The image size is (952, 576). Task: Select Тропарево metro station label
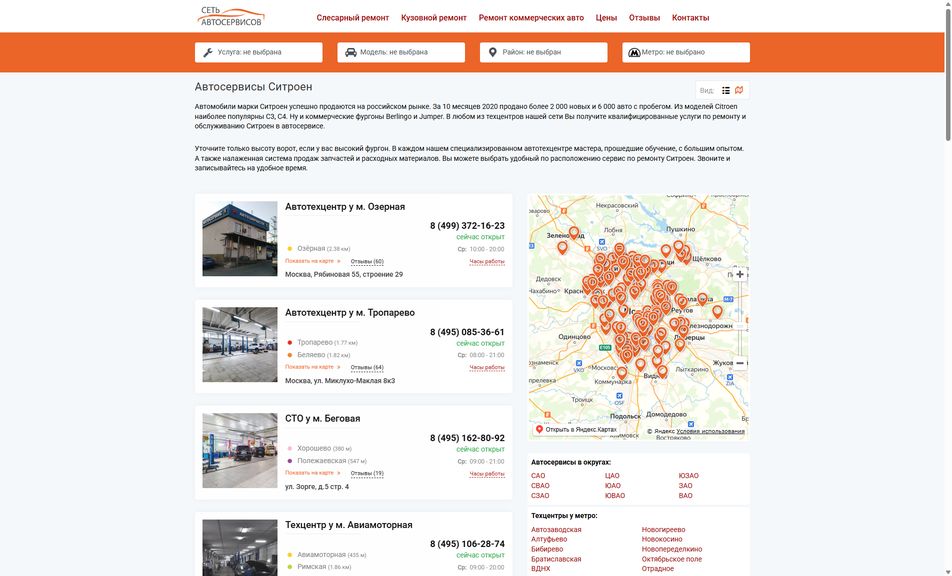315,342
